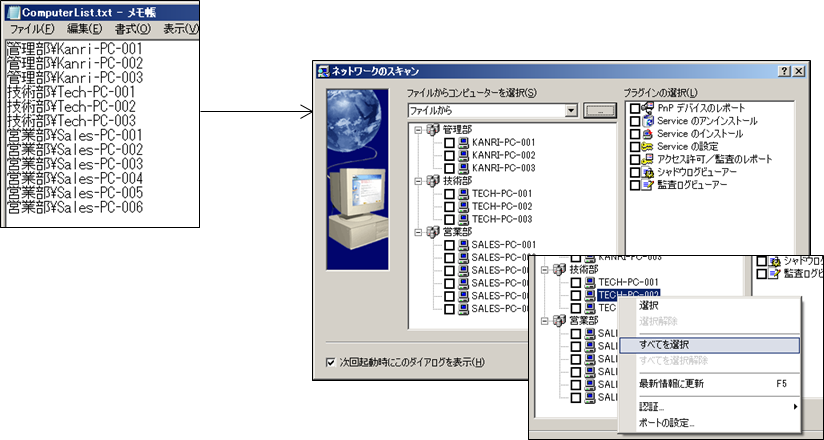The width and height of the screenshot is (824, 440).
Task: Click the 監査ログビューアー icon in the main plugin list
Action: pyautogui.click(x=648, y=185)
